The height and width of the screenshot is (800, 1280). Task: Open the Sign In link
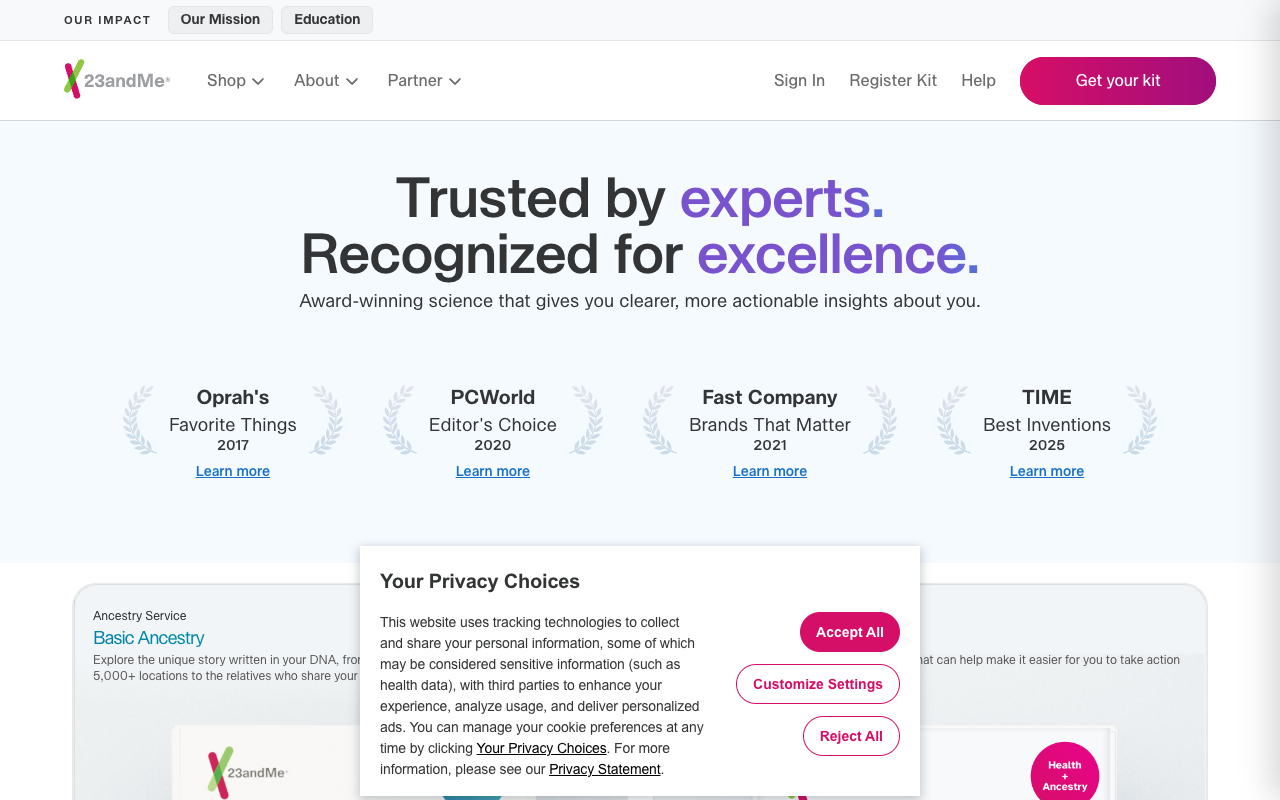click(x=799, y=81)
